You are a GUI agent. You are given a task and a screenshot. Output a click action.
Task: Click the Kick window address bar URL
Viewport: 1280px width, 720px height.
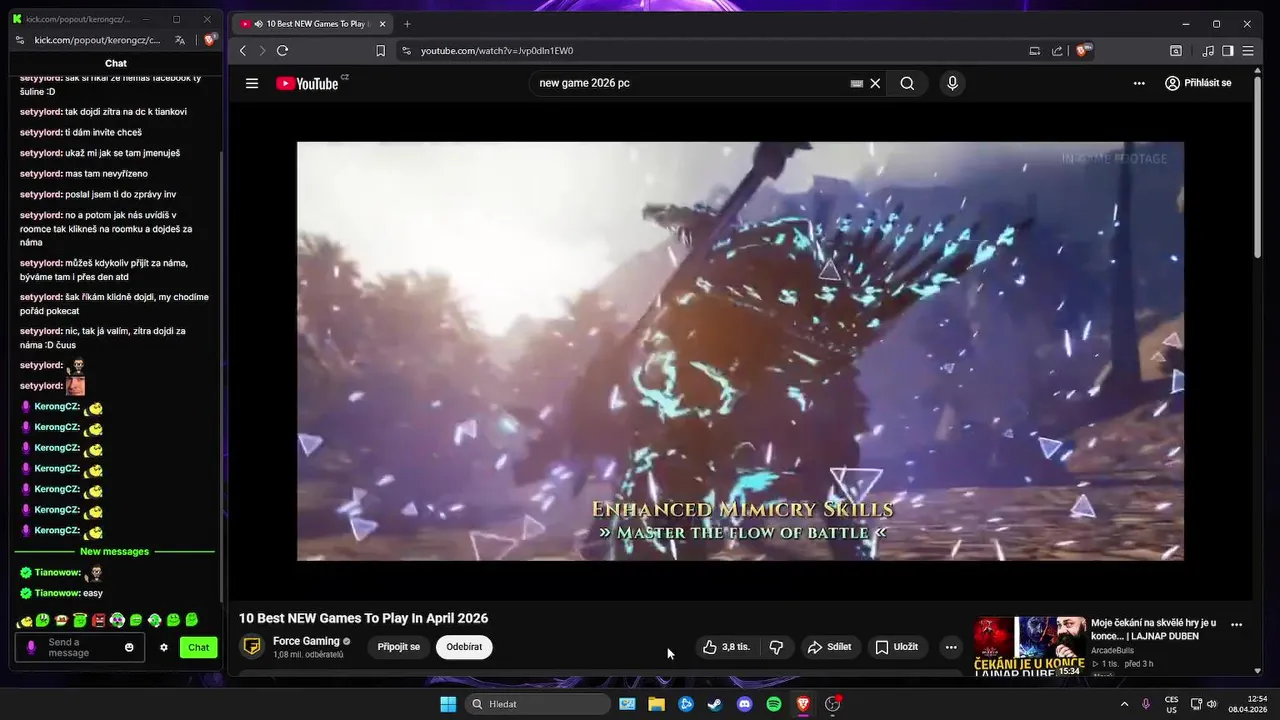tap(97, 40)
